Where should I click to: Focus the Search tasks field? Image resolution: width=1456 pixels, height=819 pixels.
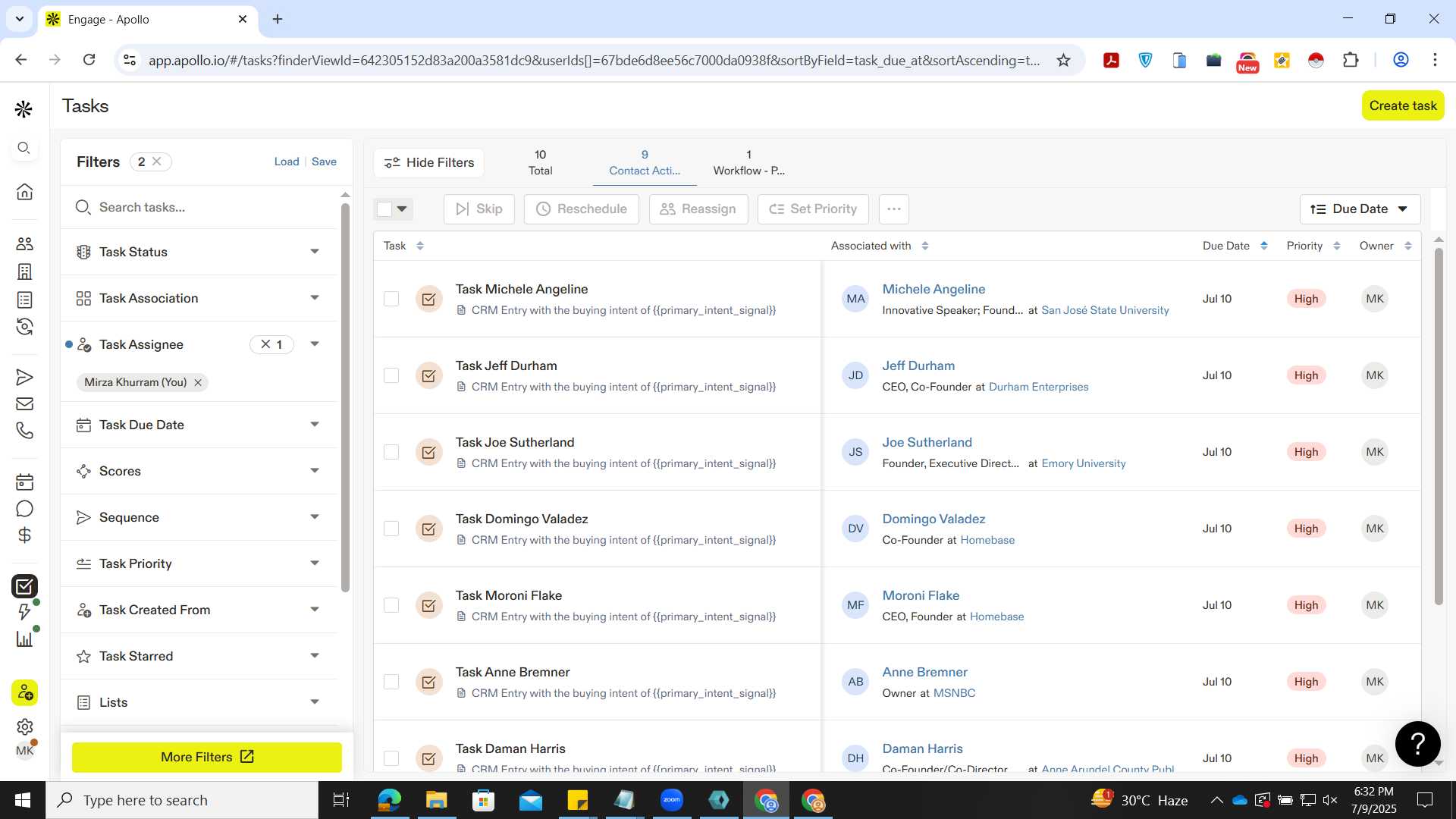[199, 207]
